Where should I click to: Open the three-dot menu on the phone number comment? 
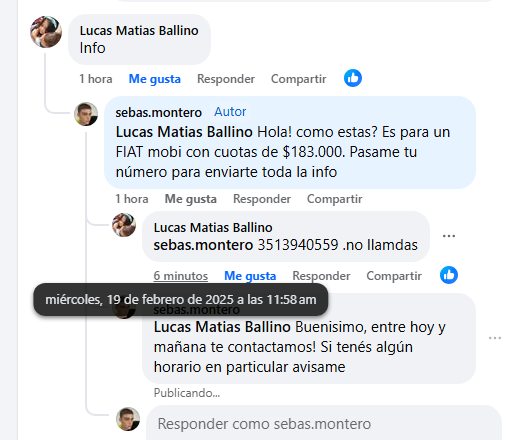[x=449, y=236]
